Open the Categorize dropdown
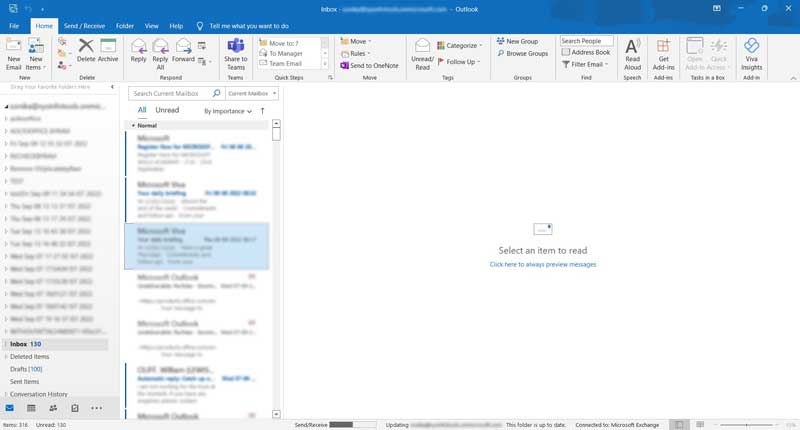The image size is (800, 430). pos(459,45)
